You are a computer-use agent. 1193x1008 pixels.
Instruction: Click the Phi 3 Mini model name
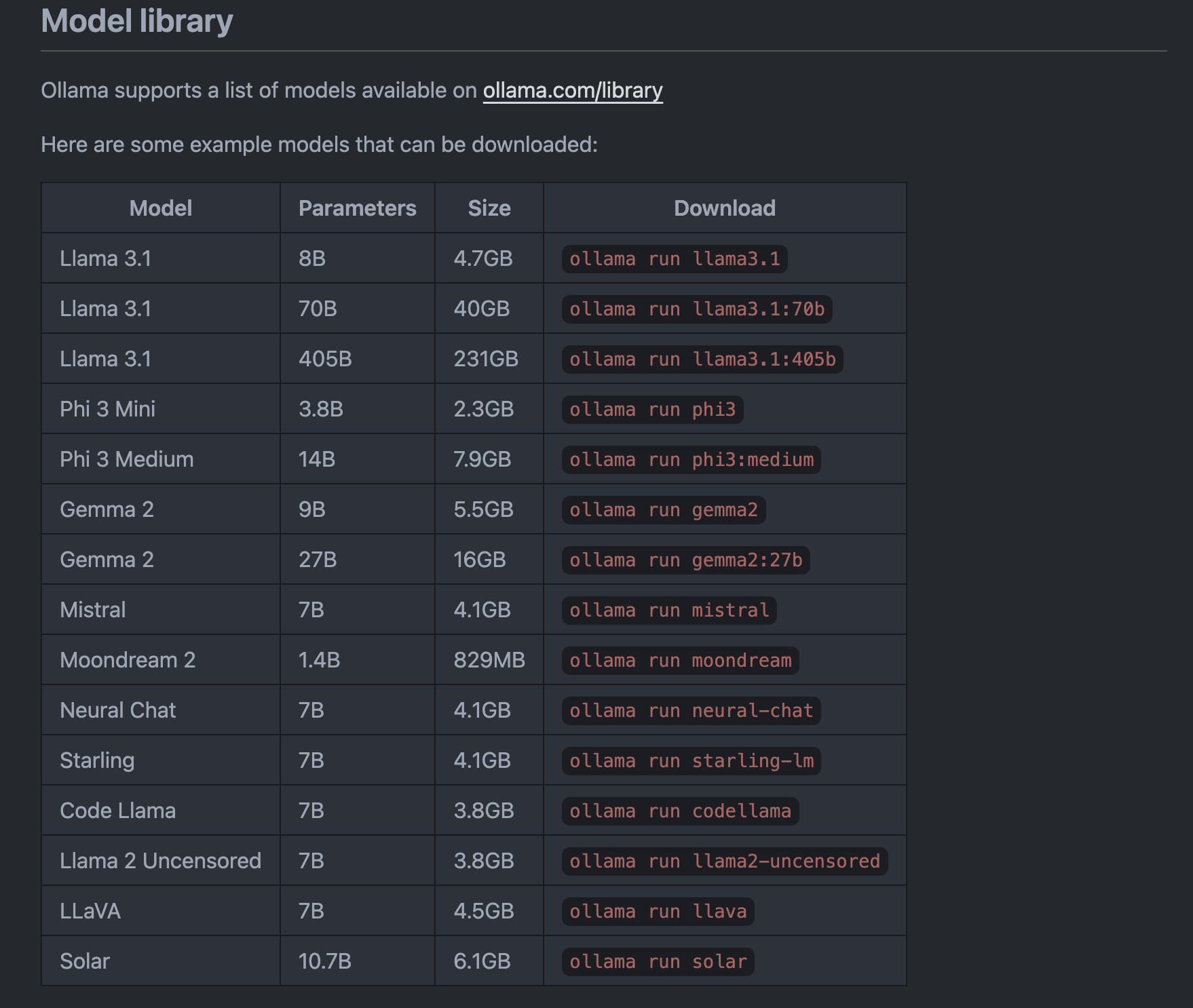[x=107, y=409]
